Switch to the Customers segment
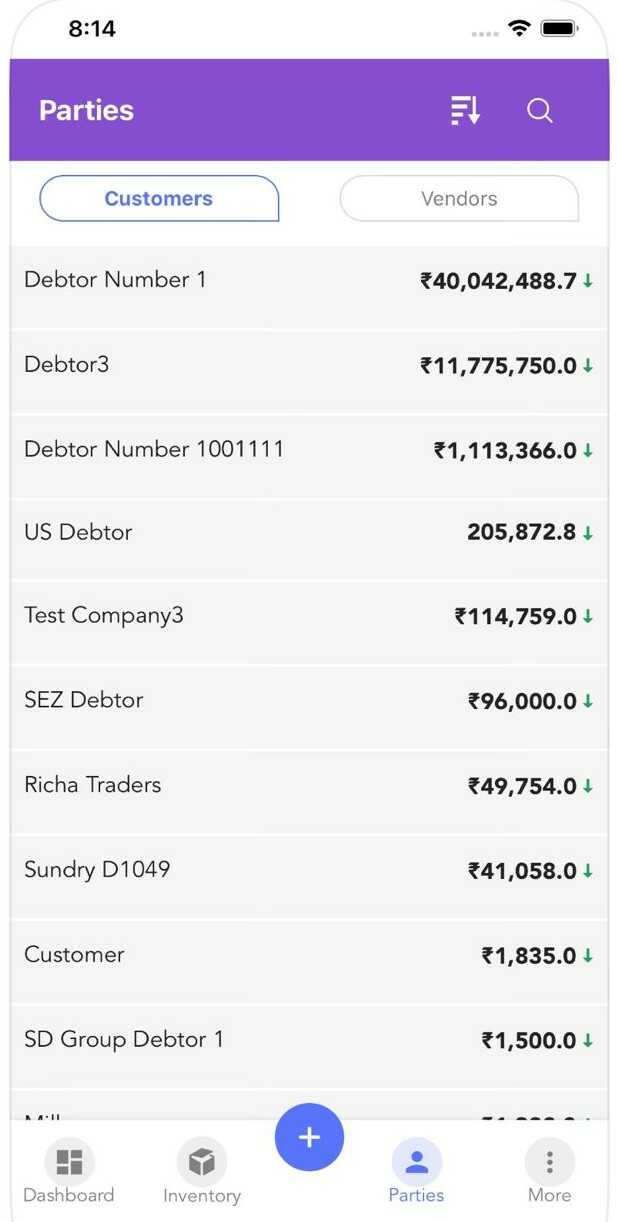Image resolution: width=618 pixels, height=1222 pixels. (159, 198)
